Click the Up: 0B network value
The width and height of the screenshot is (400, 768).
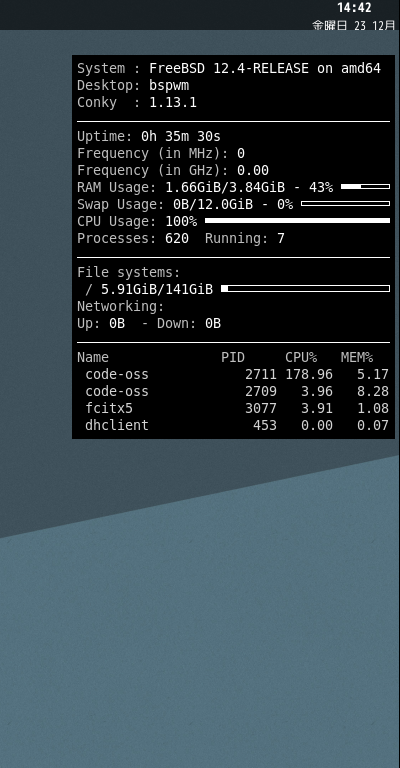[x=101, y=324]
